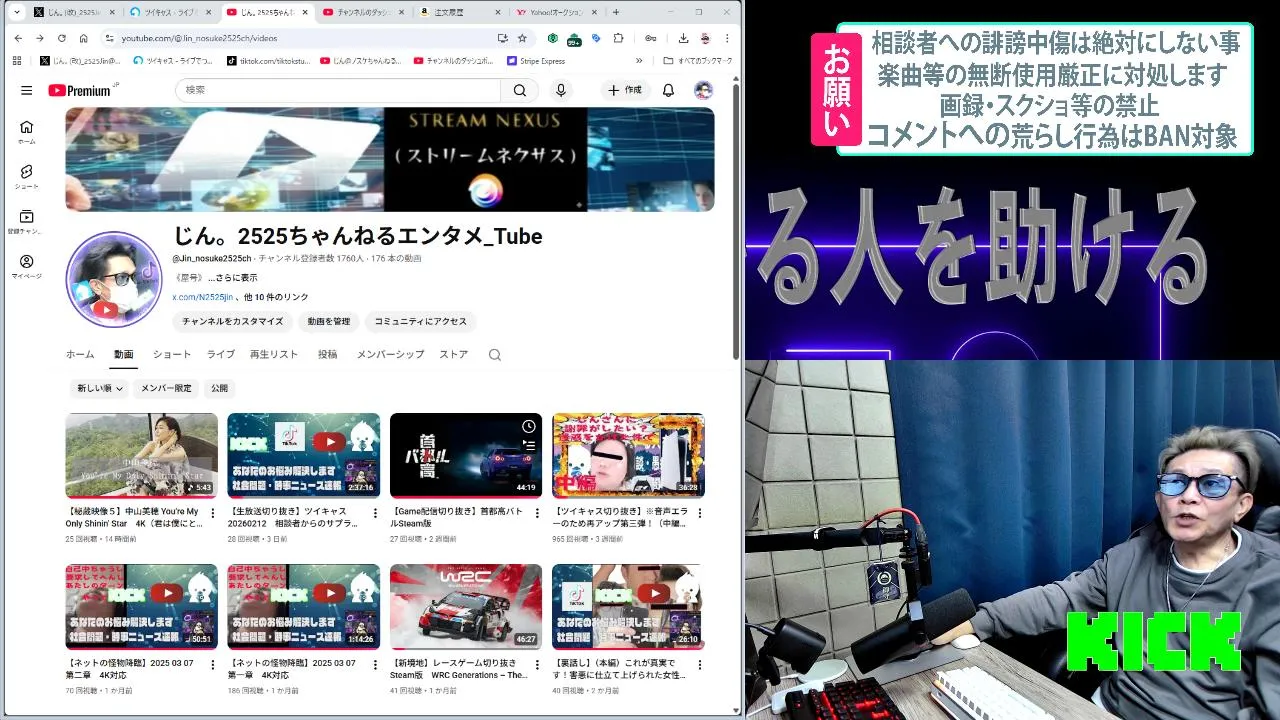Go to Home in the YouTube sidebar

tap(26, 132)
